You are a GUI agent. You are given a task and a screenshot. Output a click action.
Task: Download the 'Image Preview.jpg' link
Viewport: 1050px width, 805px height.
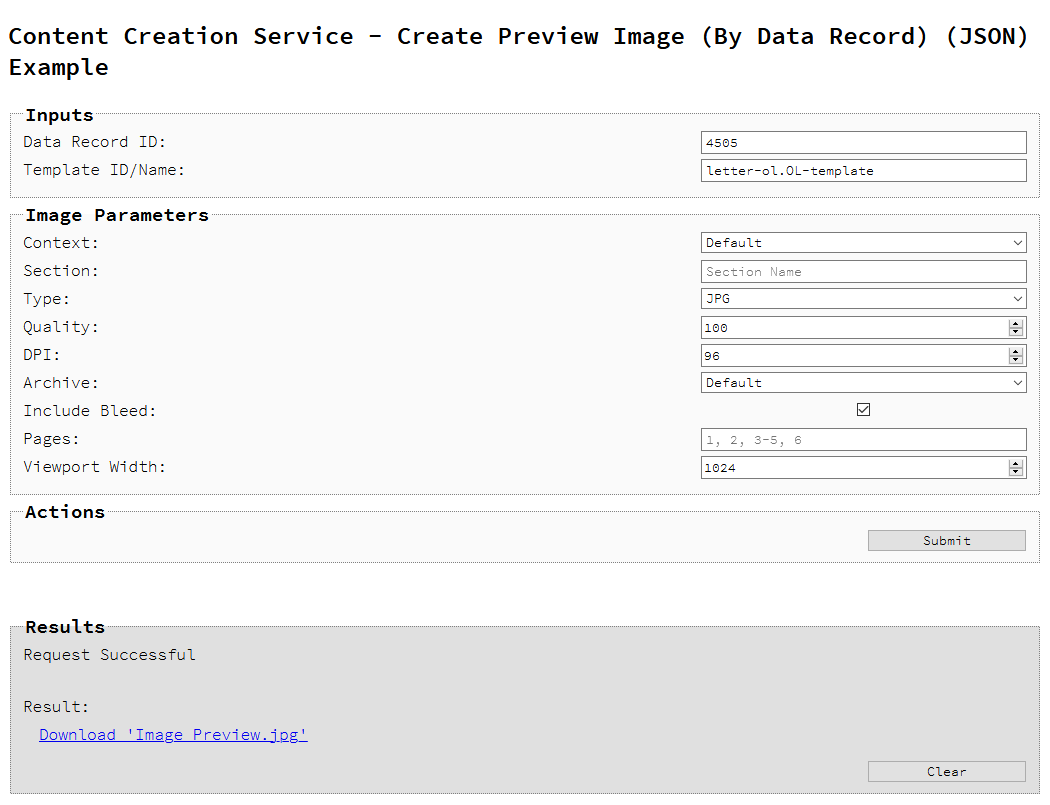pyautogui.click(x=173, y=735)
